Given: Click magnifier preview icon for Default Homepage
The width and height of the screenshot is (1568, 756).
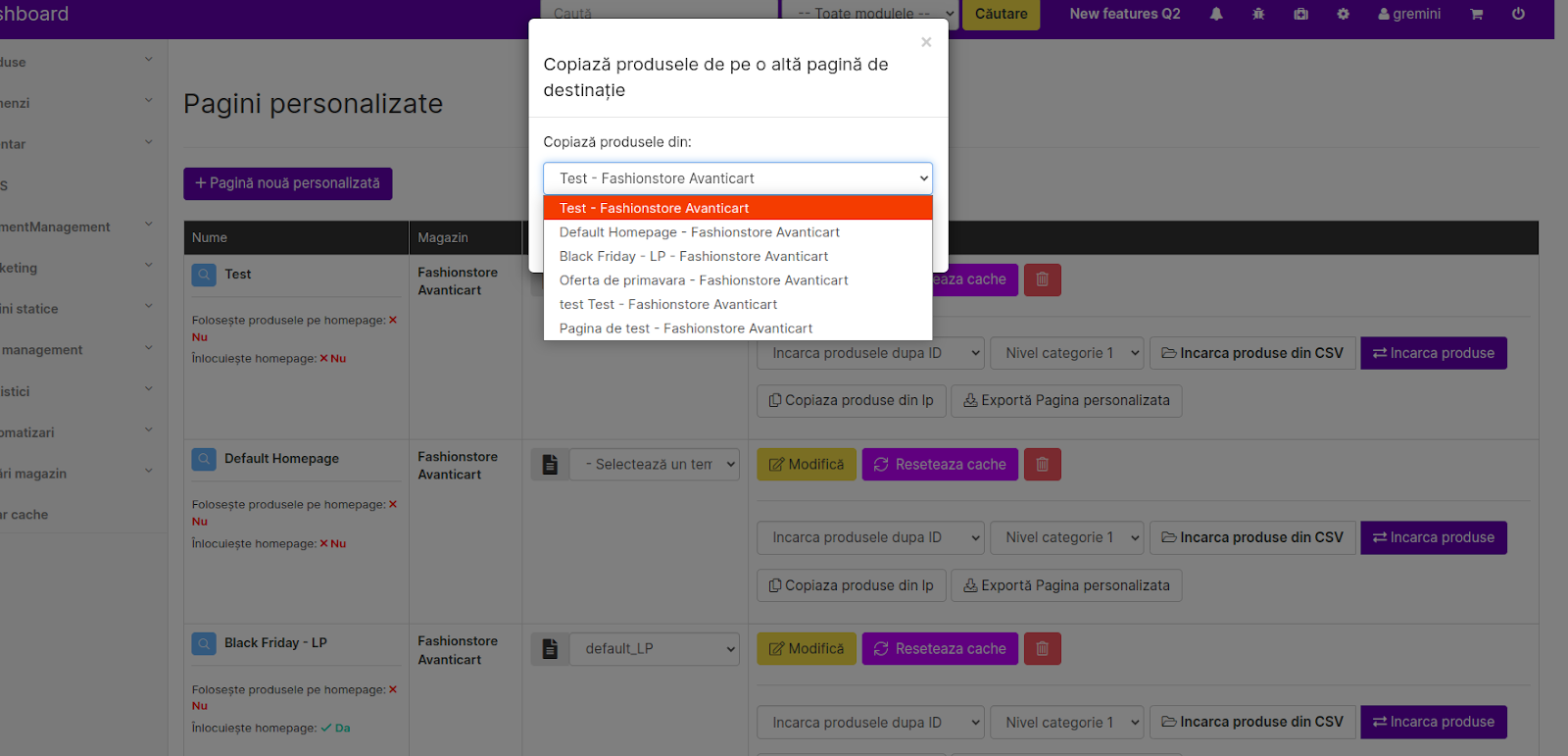Looking at the screenshot, I should pos(204,459).
